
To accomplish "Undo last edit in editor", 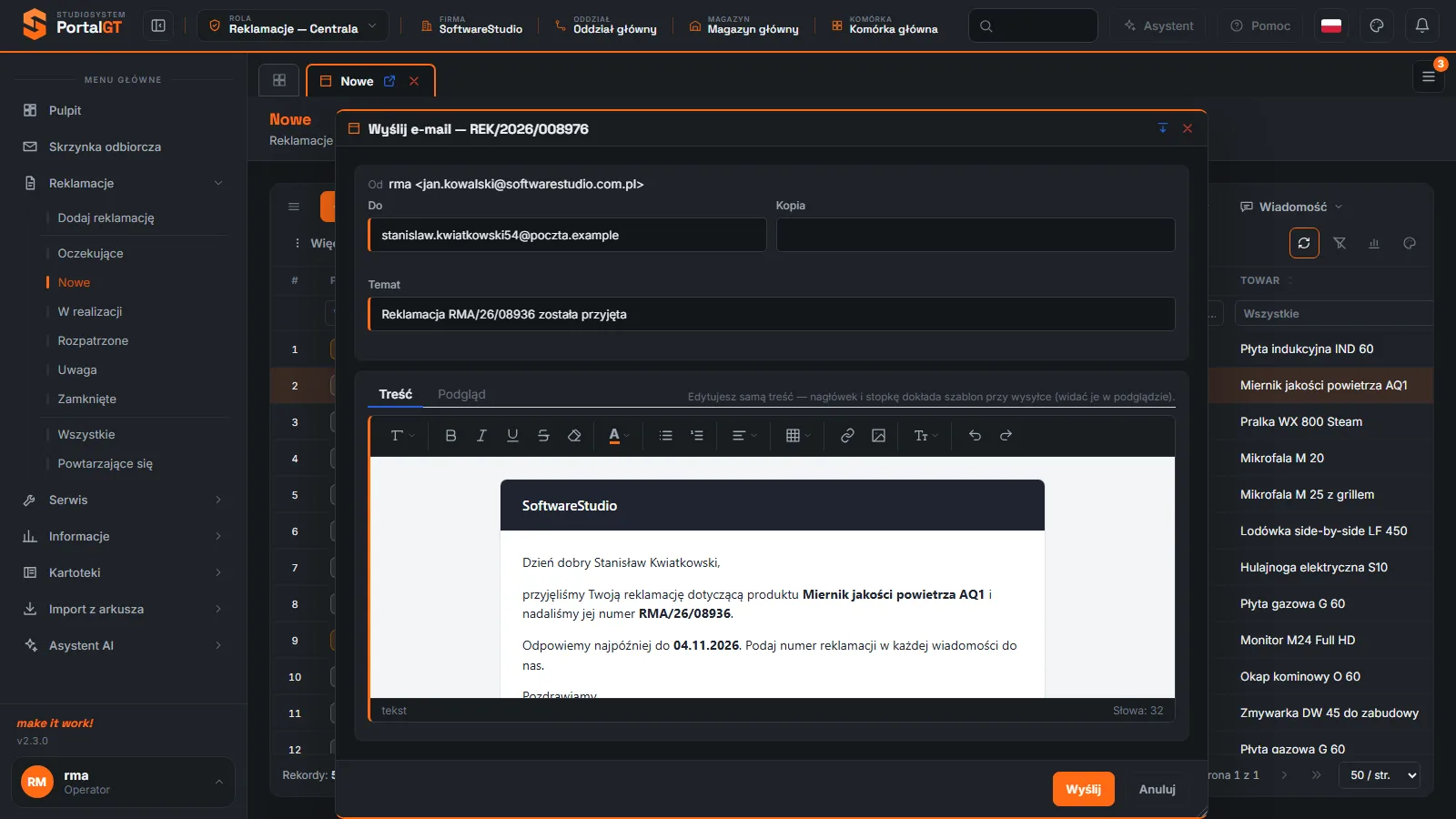I will tap(975, 436).
